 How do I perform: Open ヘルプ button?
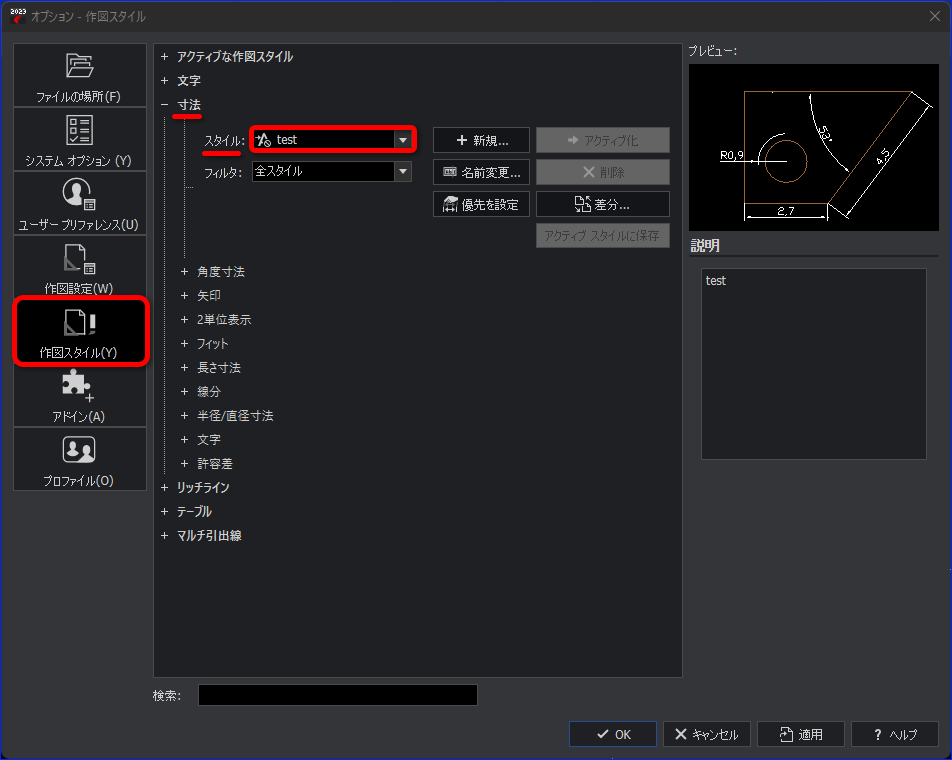(x=895, y=735)
